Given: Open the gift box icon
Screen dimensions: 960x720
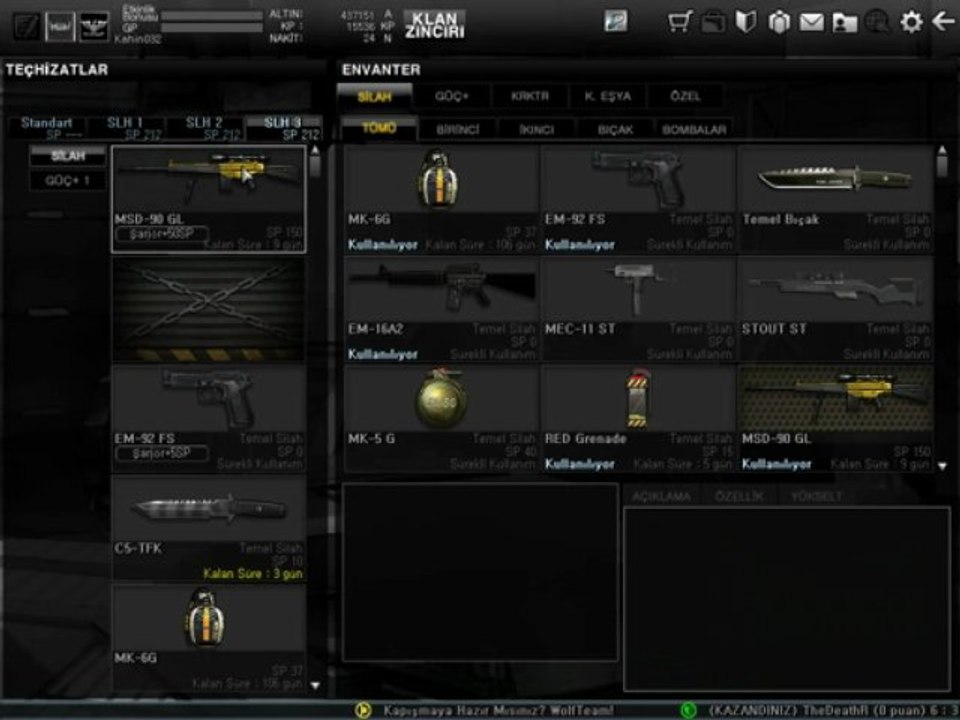Looking at the screenshot, I should coord(779,23).
